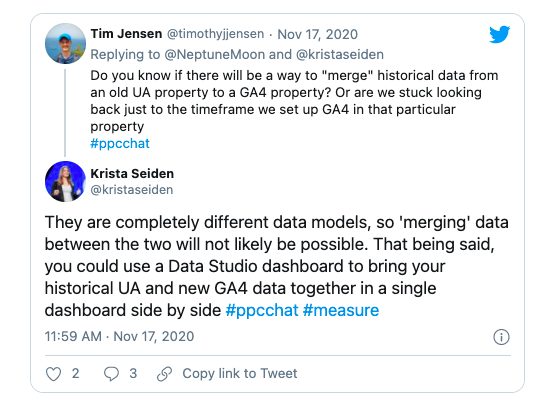
Task: Open Tim Jensen's name link
Action: [126, 34]
